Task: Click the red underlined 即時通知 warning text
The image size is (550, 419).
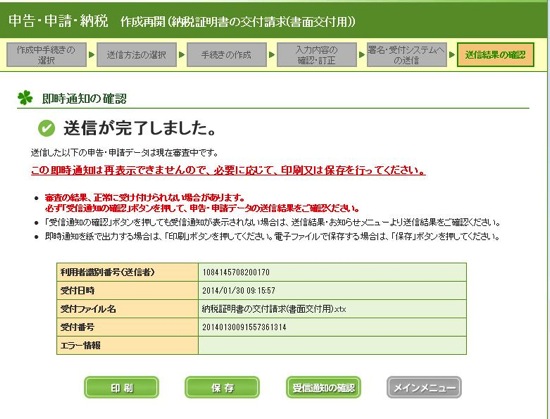Action: point(228,170)
